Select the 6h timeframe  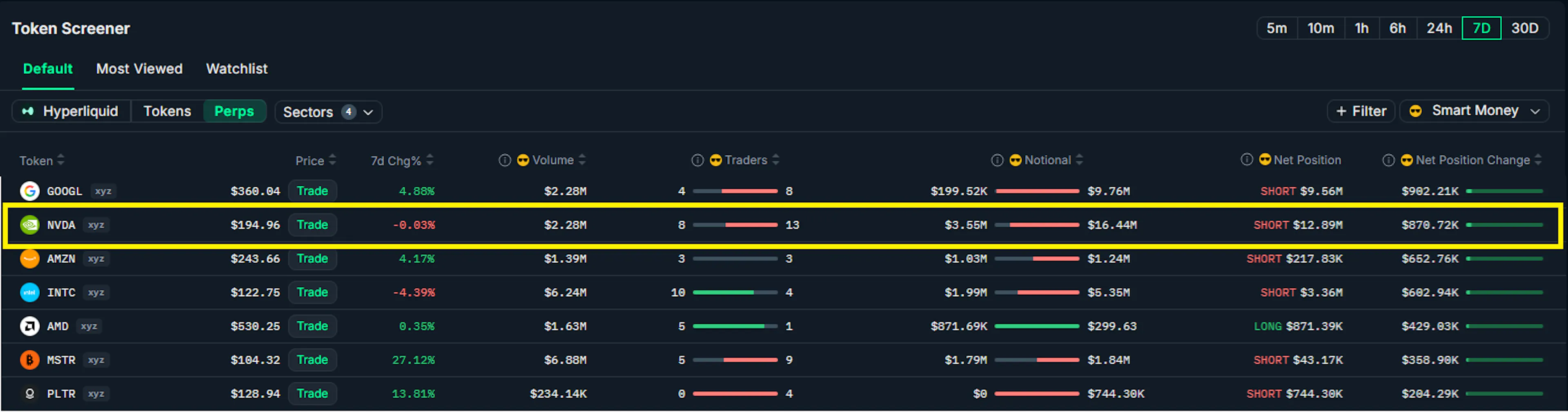[x=1397, y=28]
